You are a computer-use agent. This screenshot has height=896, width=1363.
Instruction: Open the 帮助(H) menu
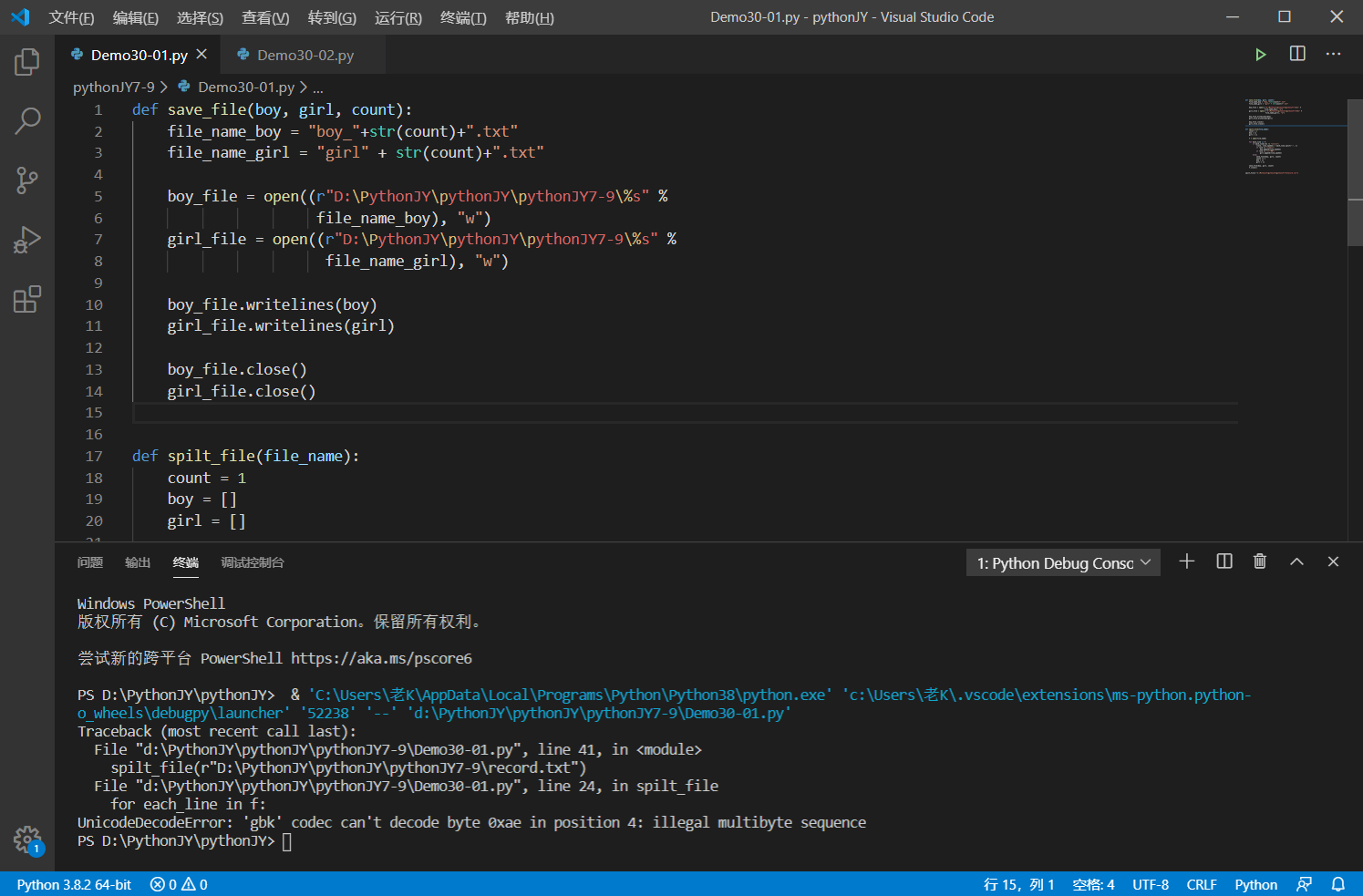pyautogui.click(x=529, y=18)
